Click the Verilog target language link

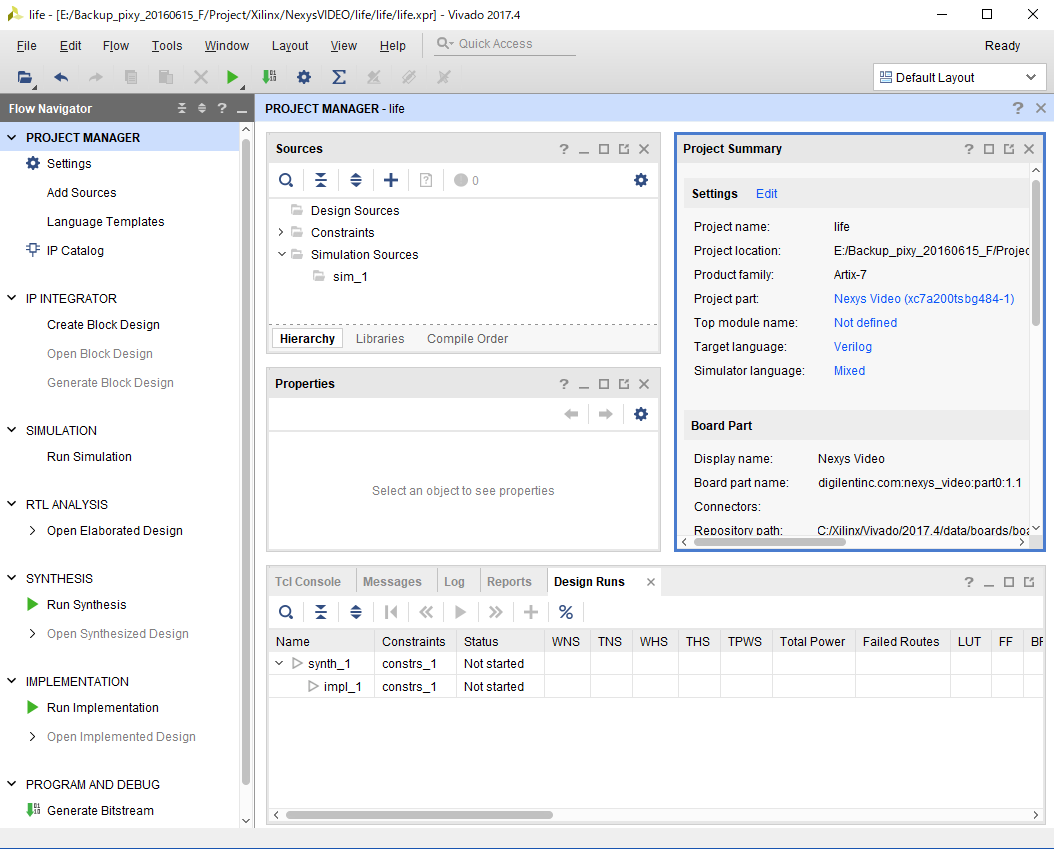852,347
